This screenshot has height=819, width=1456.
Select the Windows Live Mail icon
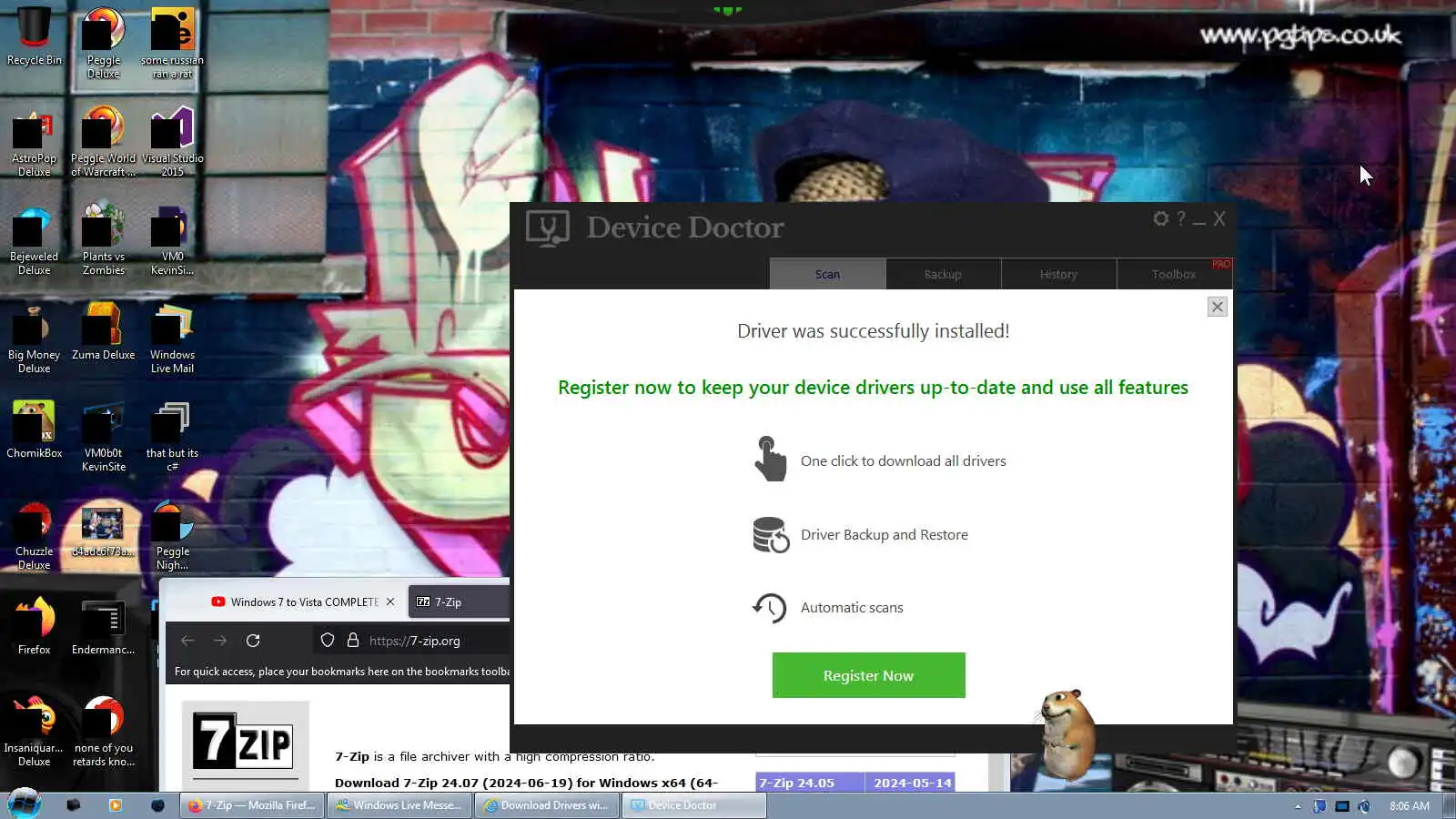(x=172, y=338)
